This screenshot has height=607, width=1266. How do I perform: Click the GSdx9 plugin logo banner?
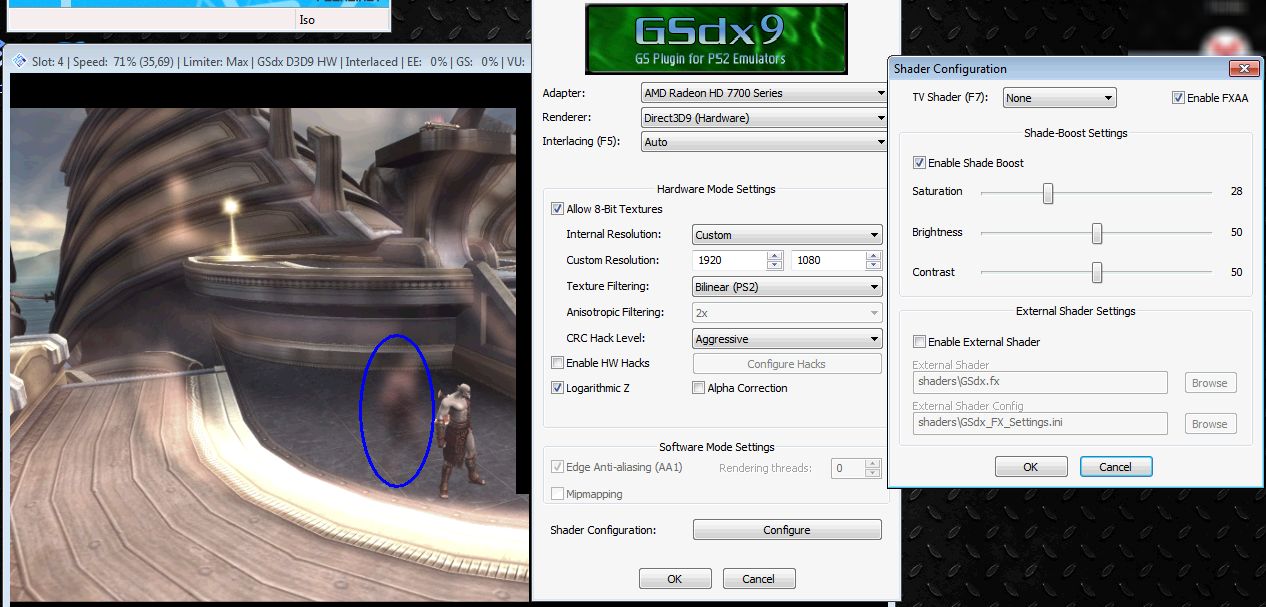click(x=716, y=38)
